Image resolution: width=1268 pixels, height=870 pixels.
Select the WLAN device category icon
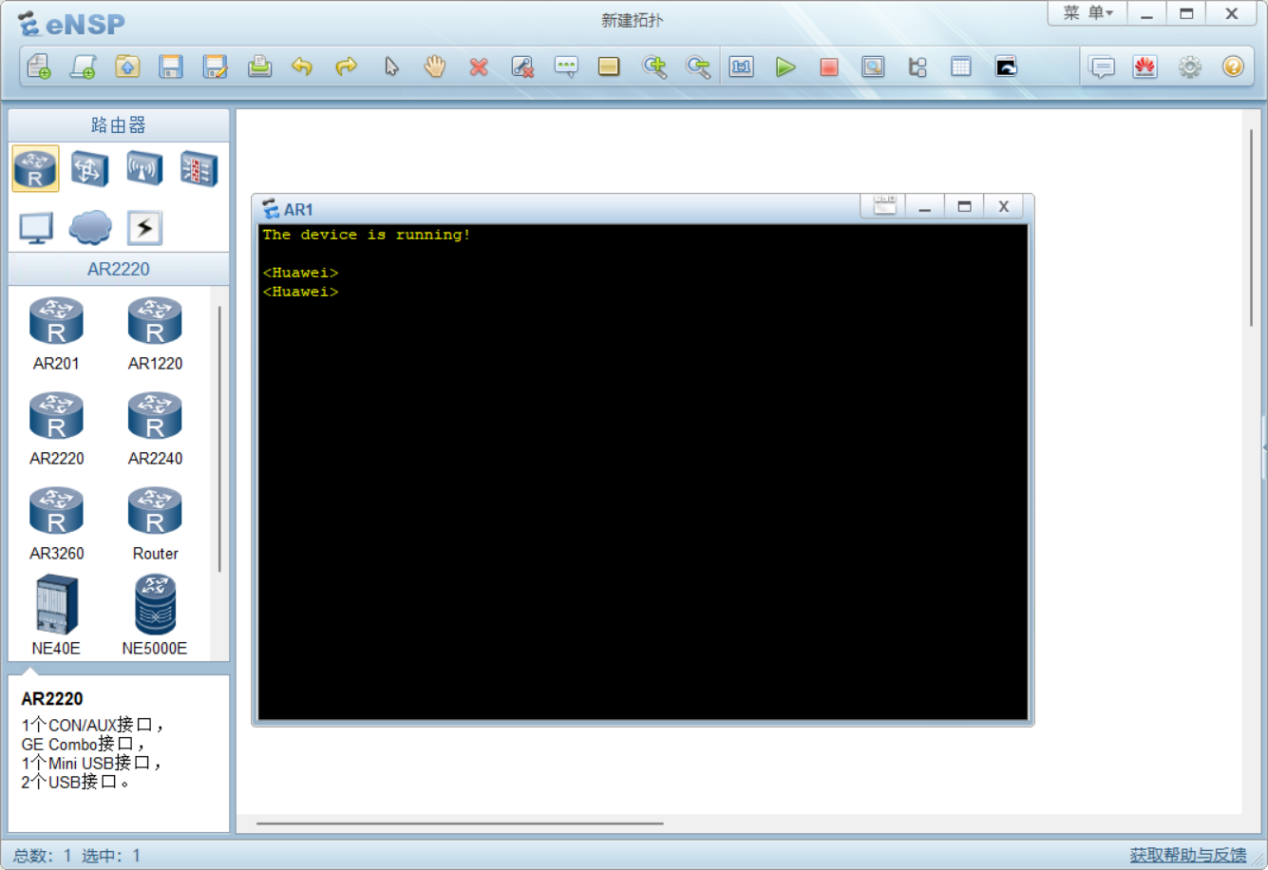tap(145, 168)
